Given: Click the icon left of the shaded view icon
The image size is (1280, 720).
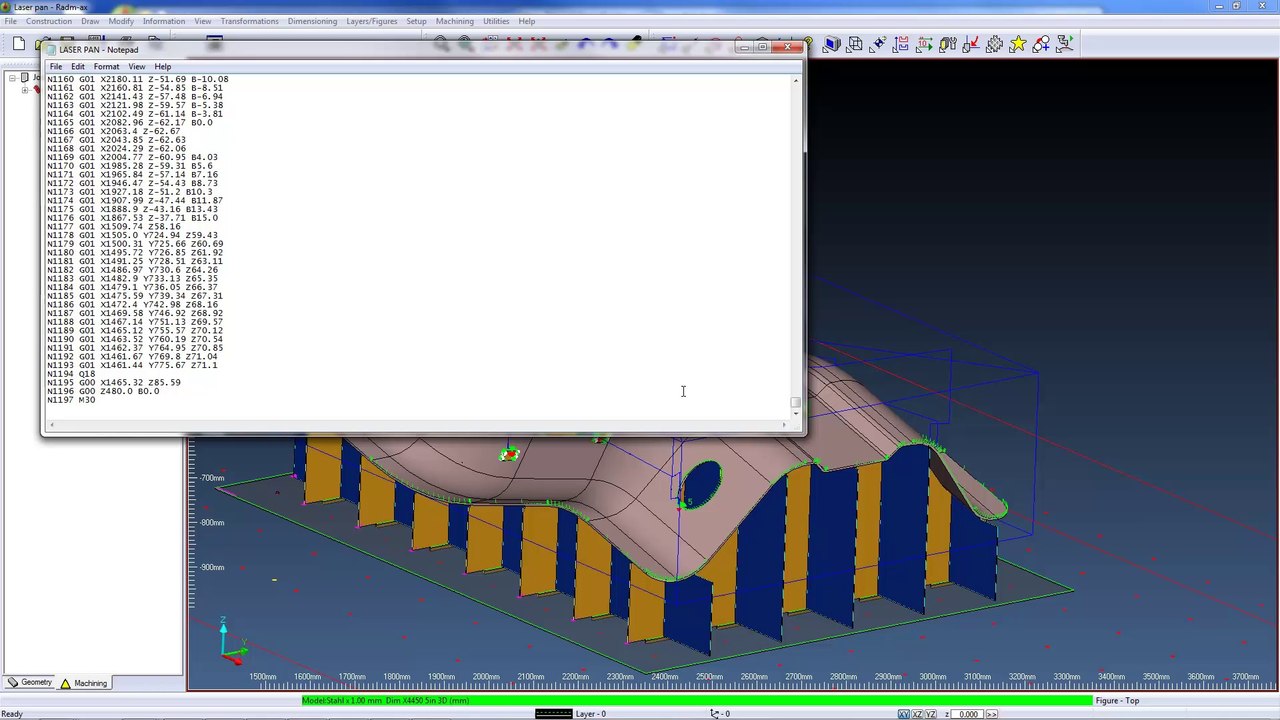Looking at the screenshot, I should click(809, 44).
